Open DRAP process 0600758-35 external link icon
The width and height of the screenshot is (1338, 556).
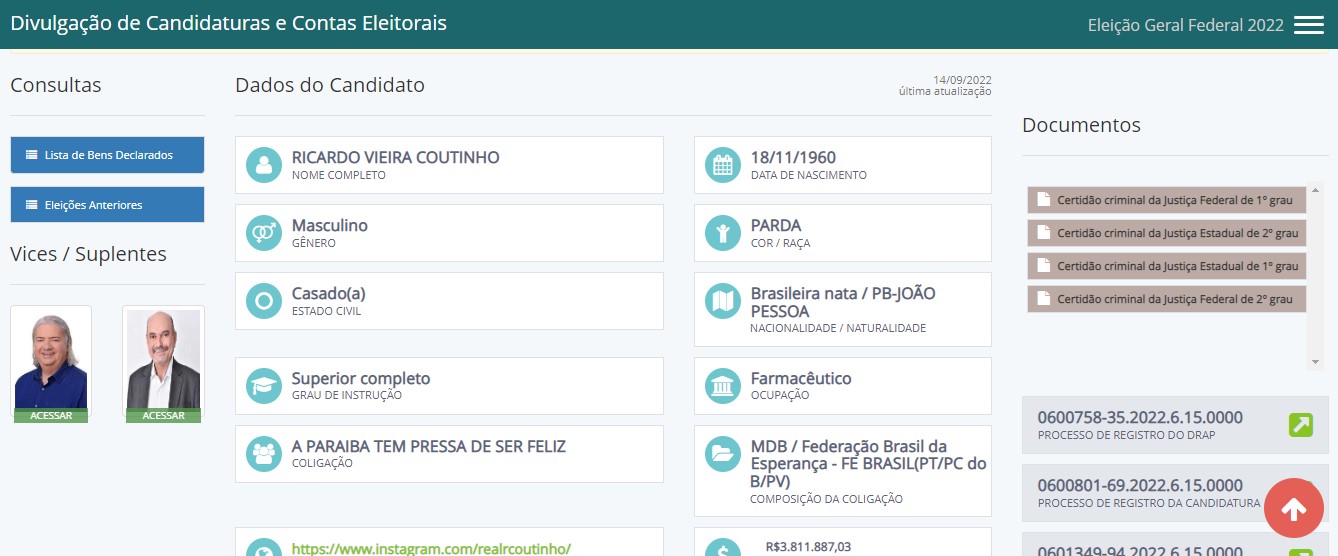(1300, 425)
